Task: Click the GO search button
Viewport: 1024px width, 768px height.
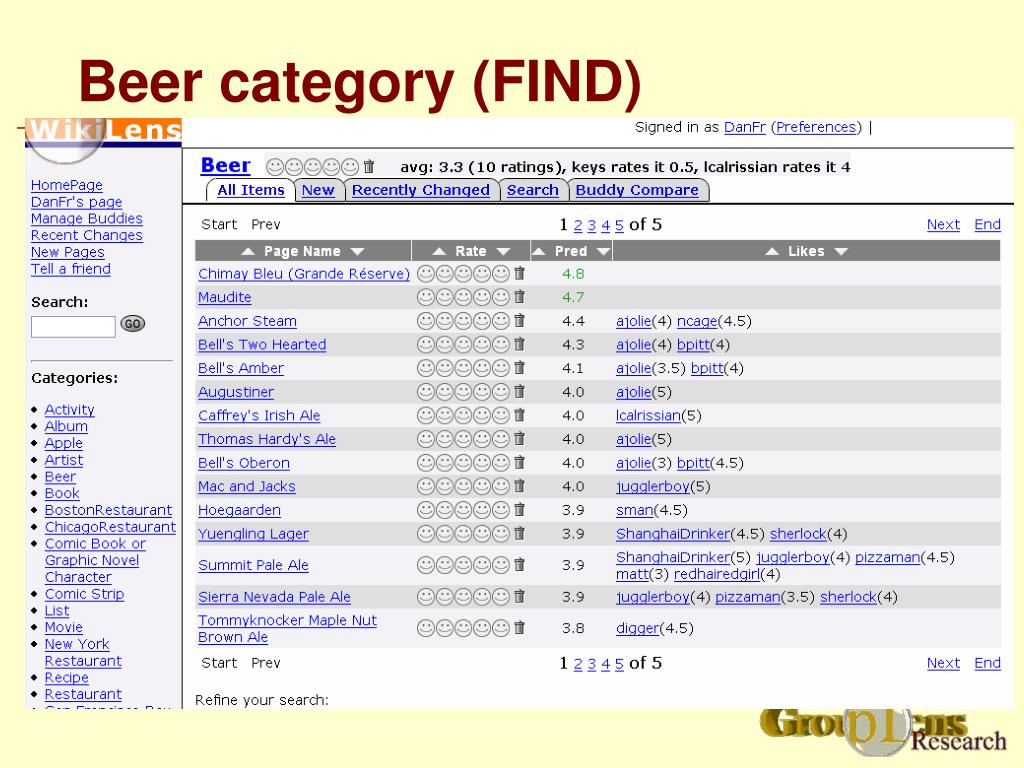Action: point(133,324)
